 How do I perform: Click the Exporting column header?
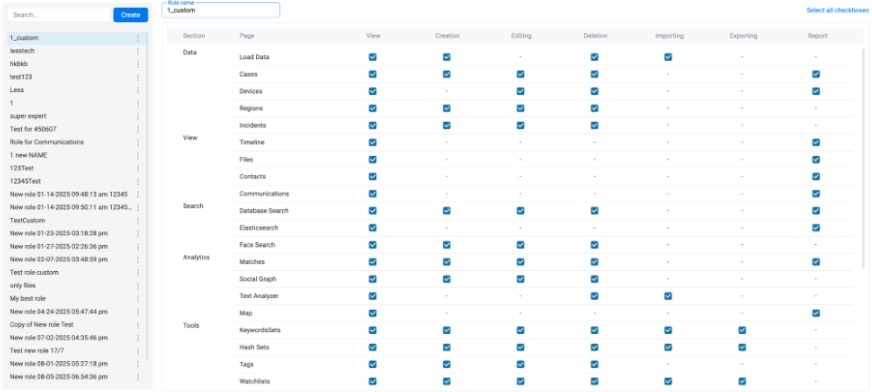pos(744,36)
